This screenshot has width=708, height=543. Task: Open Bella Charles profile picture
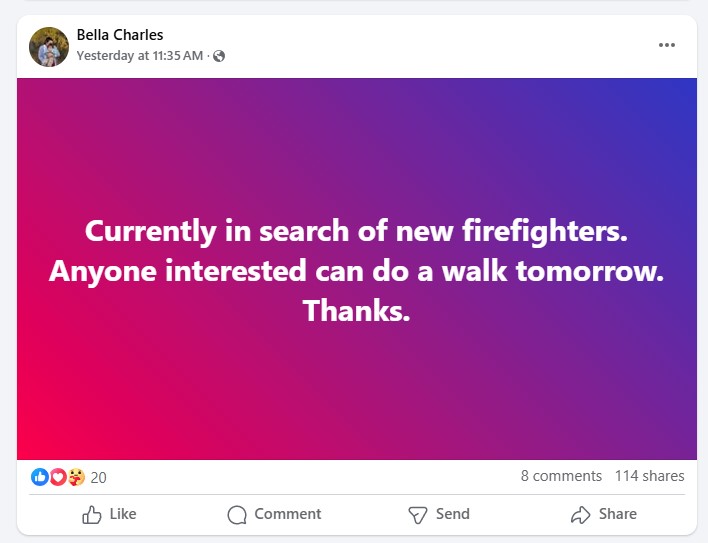coord(49,46)
